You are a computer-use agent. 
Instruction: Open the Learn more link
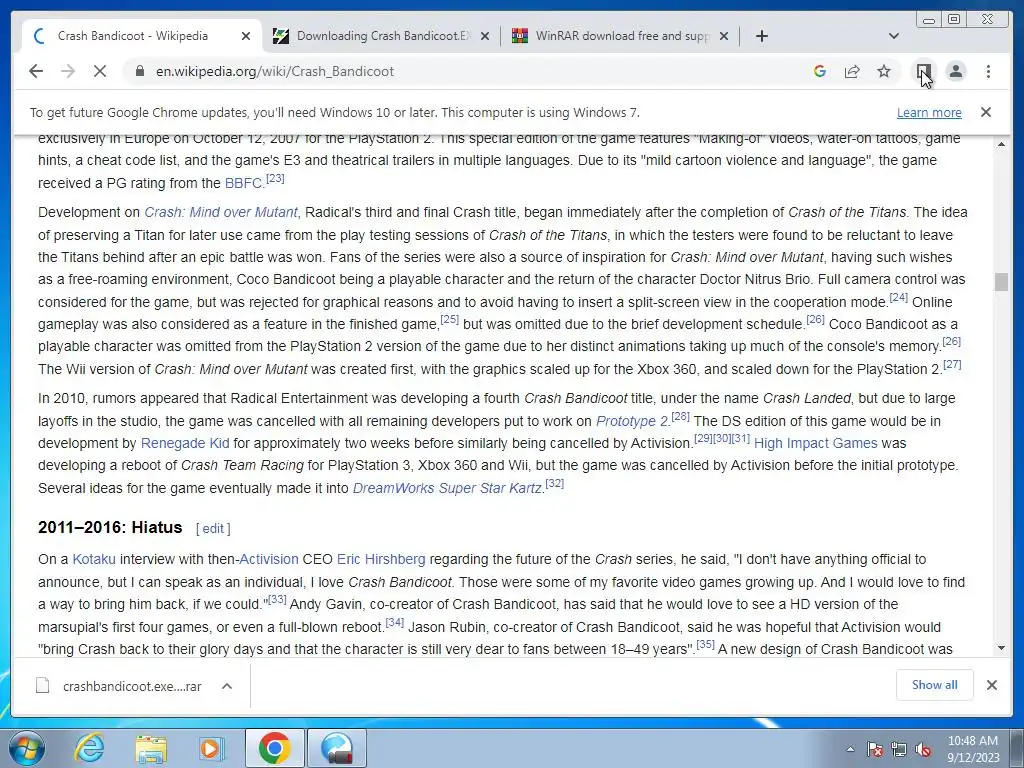pos(929,112)
